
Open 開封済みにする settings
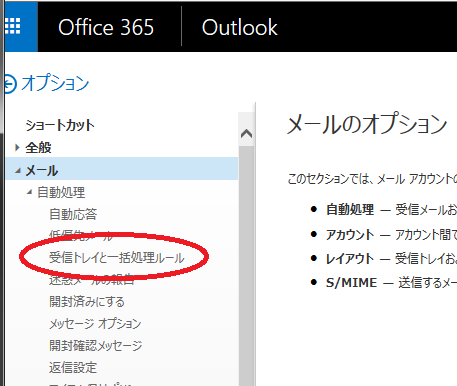coord(87,302)
